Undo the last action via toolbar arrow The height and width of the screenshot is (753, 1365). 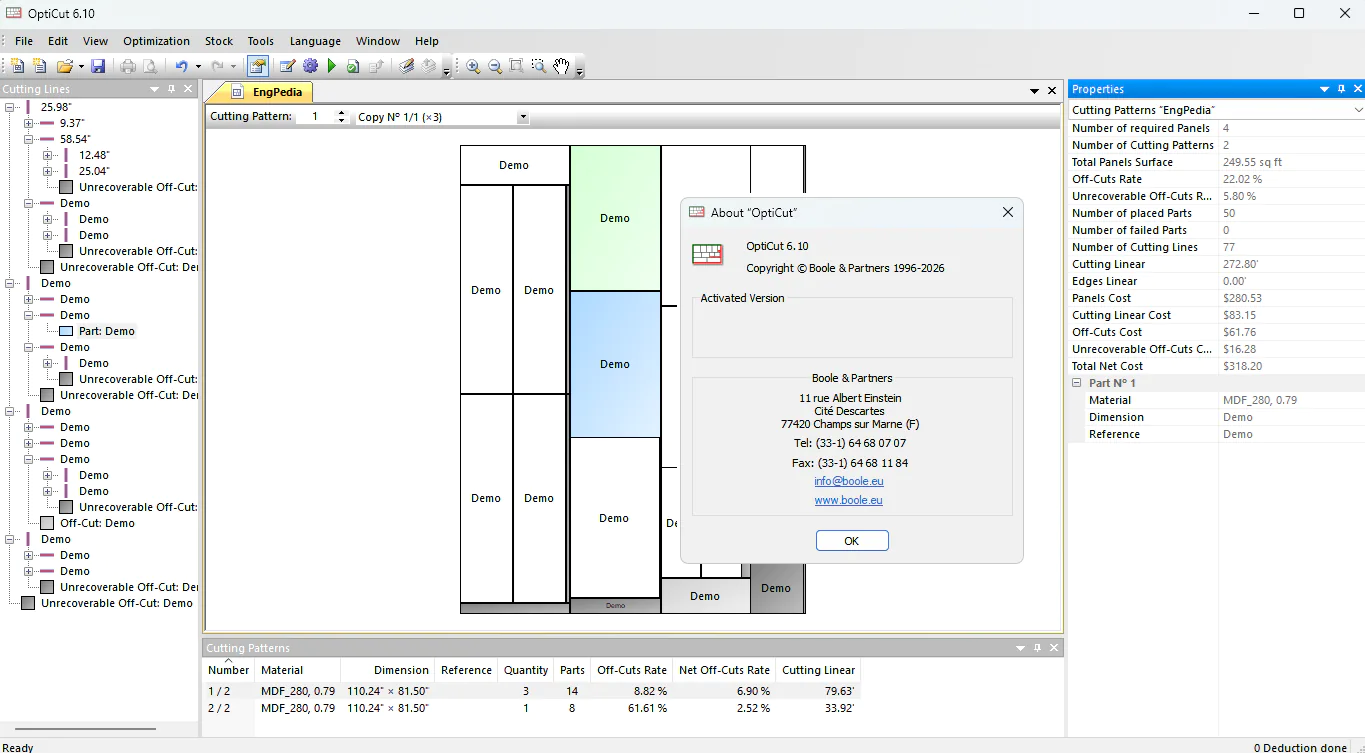click(181, 66)
